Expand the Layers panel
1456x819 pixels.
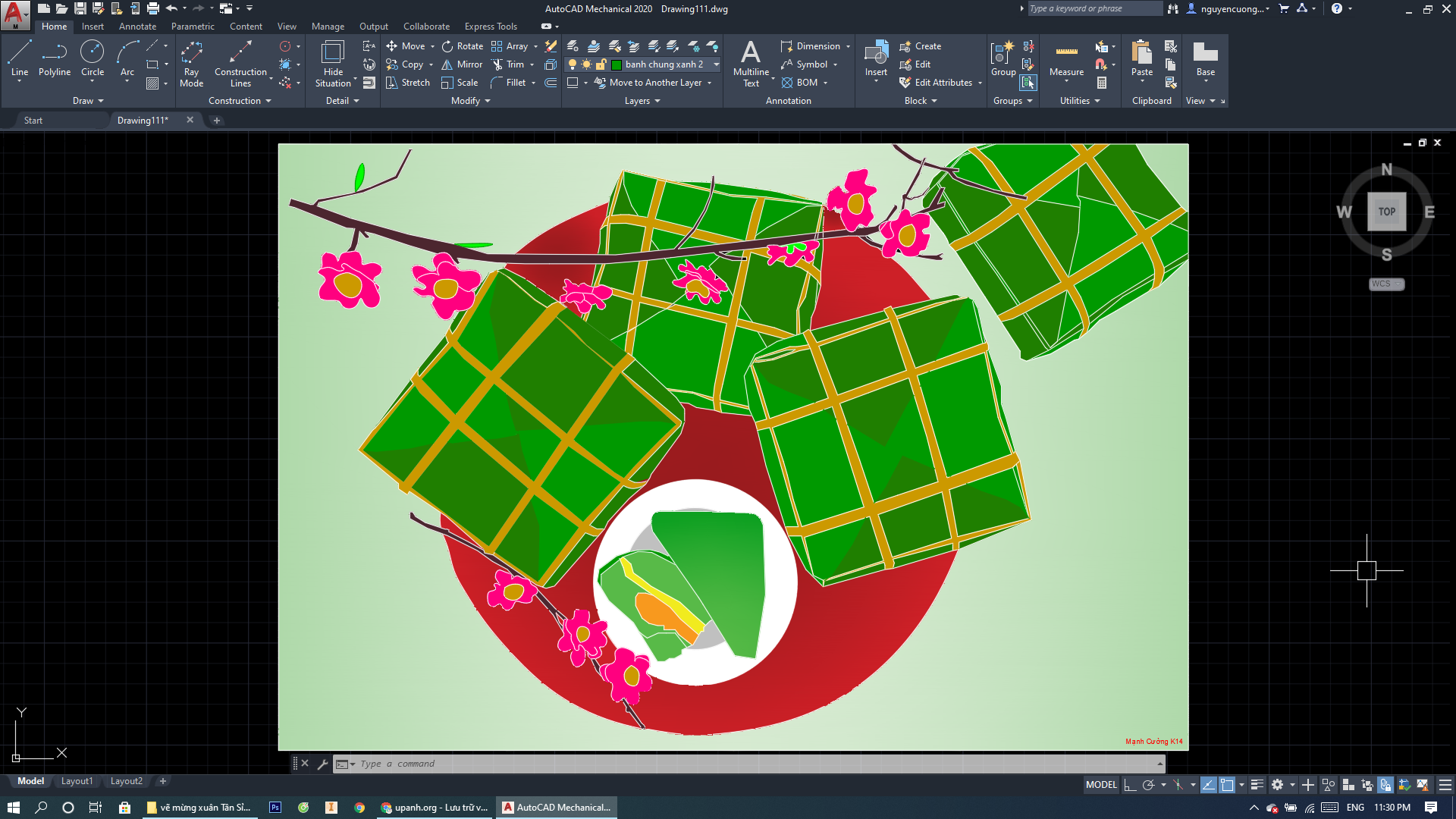(x=642, y=101)
